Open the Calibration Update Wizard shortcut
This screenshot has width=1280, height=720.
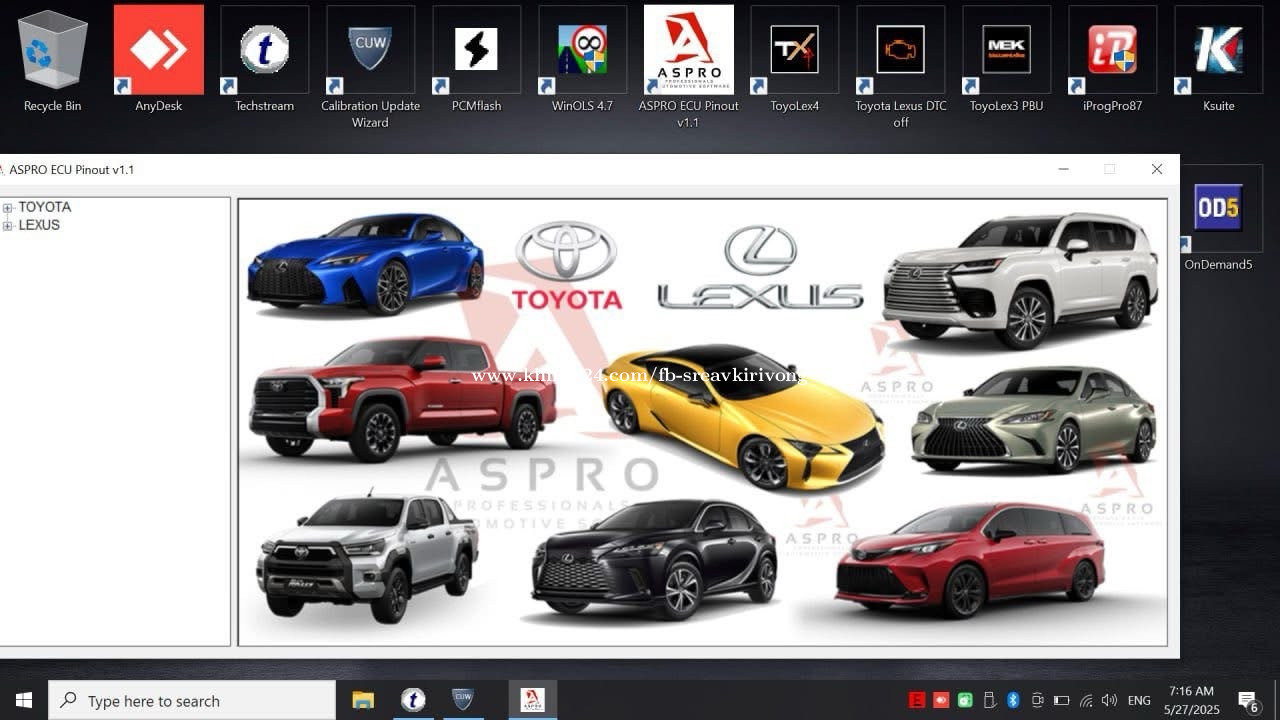pos(370,50)
